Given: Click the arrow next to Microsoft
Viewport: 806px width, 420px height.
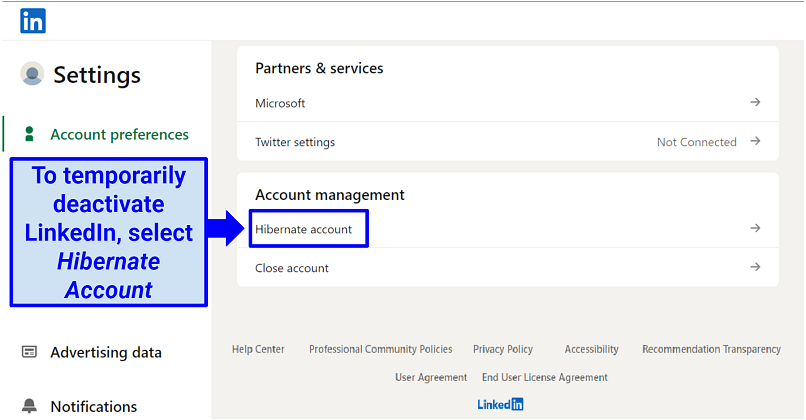Looking at the screenshot, I should pyautogui.click(x=755, y=103).
